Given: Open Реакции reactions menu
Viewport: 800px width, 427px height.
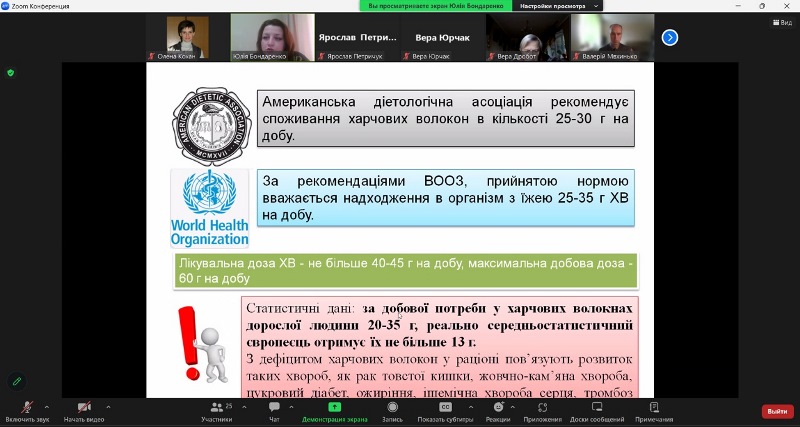Looking at the screenshot, I should coord(498,412).
